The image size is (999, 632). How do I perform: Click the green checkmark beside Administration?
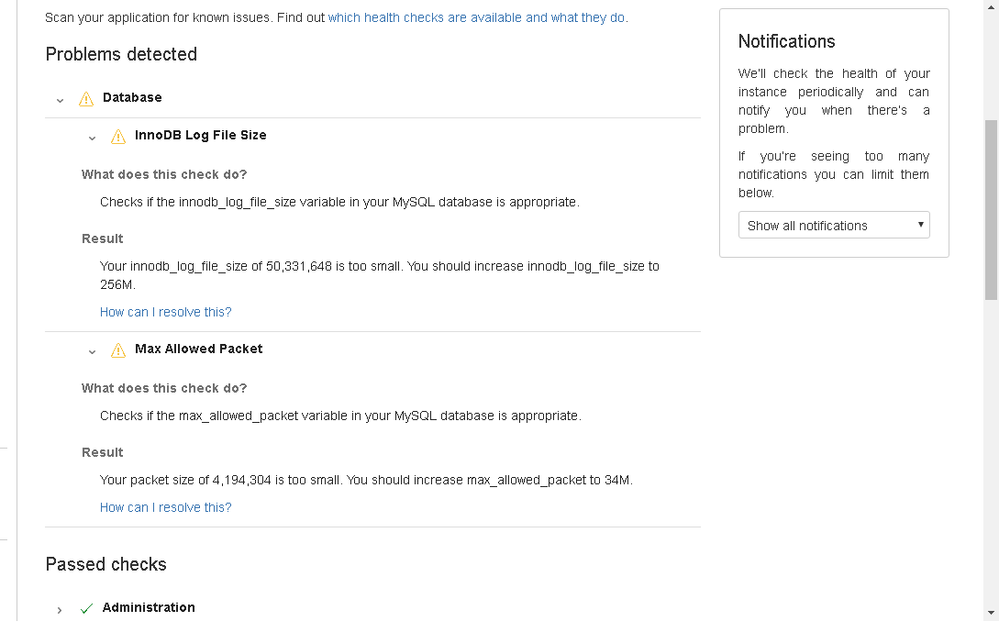click(87, 608)
